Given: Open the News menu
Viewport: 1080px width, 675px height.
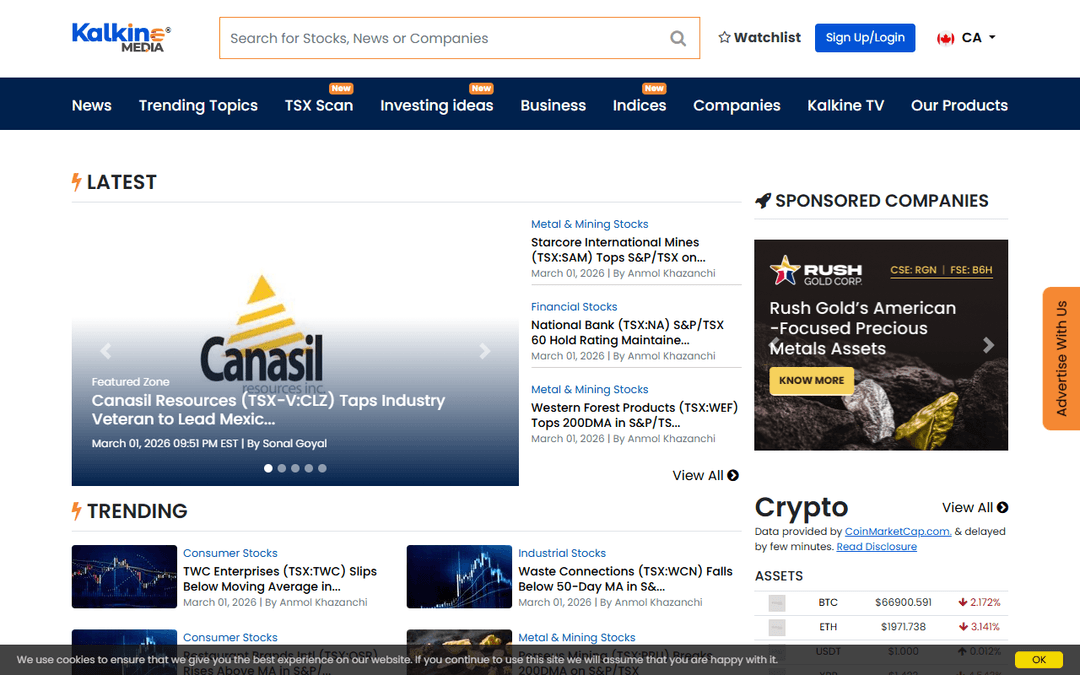Looking at the screenshot, I should [92, 105].
